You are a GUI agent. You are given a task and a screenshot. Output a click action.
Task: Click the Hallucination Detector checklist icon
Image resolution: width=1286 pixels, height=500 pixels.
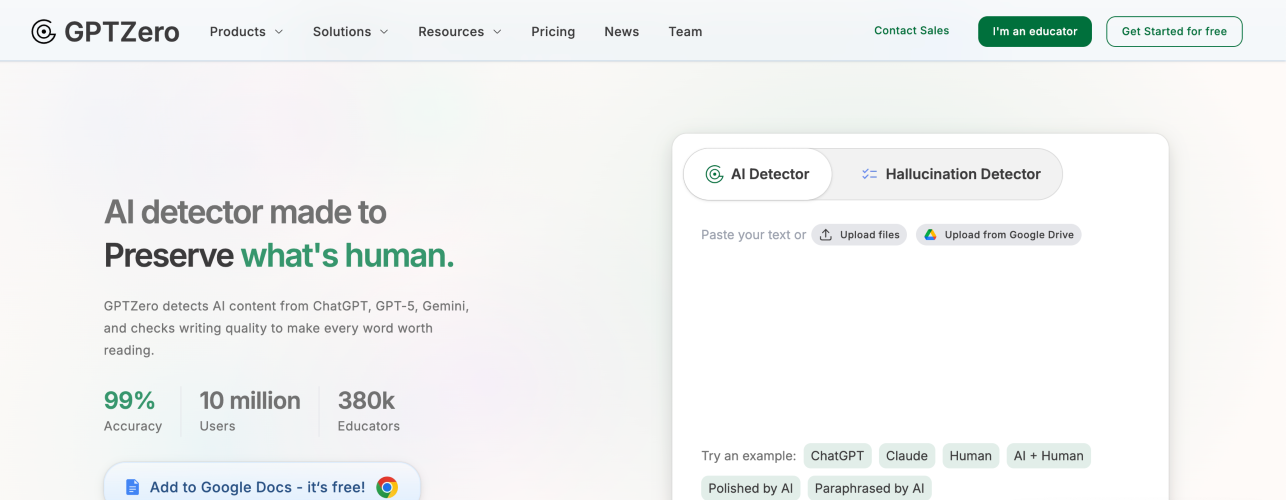coord(869,174)
